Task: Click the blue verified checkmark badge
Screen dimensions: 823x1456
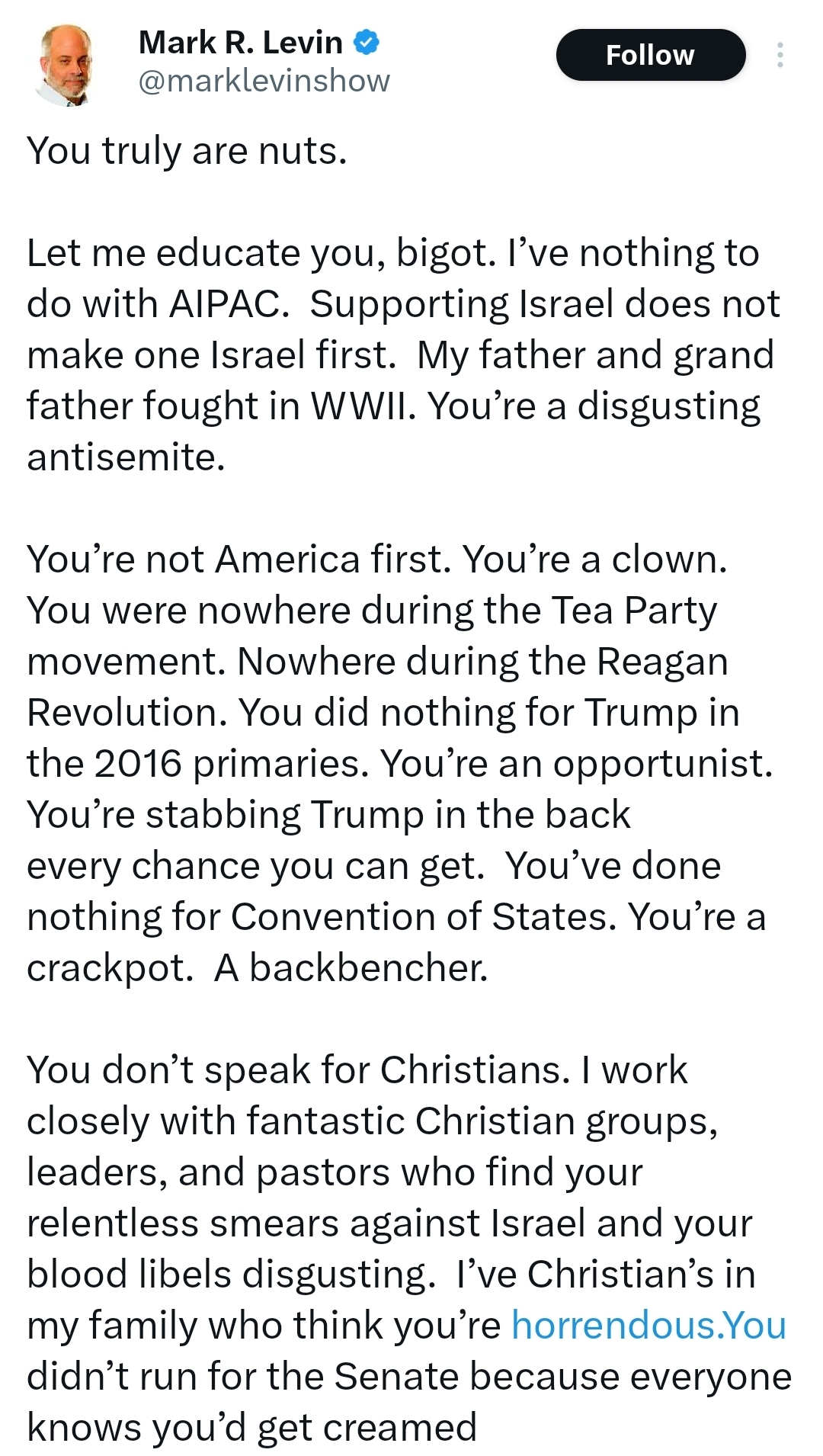Action: click(367, 43)
